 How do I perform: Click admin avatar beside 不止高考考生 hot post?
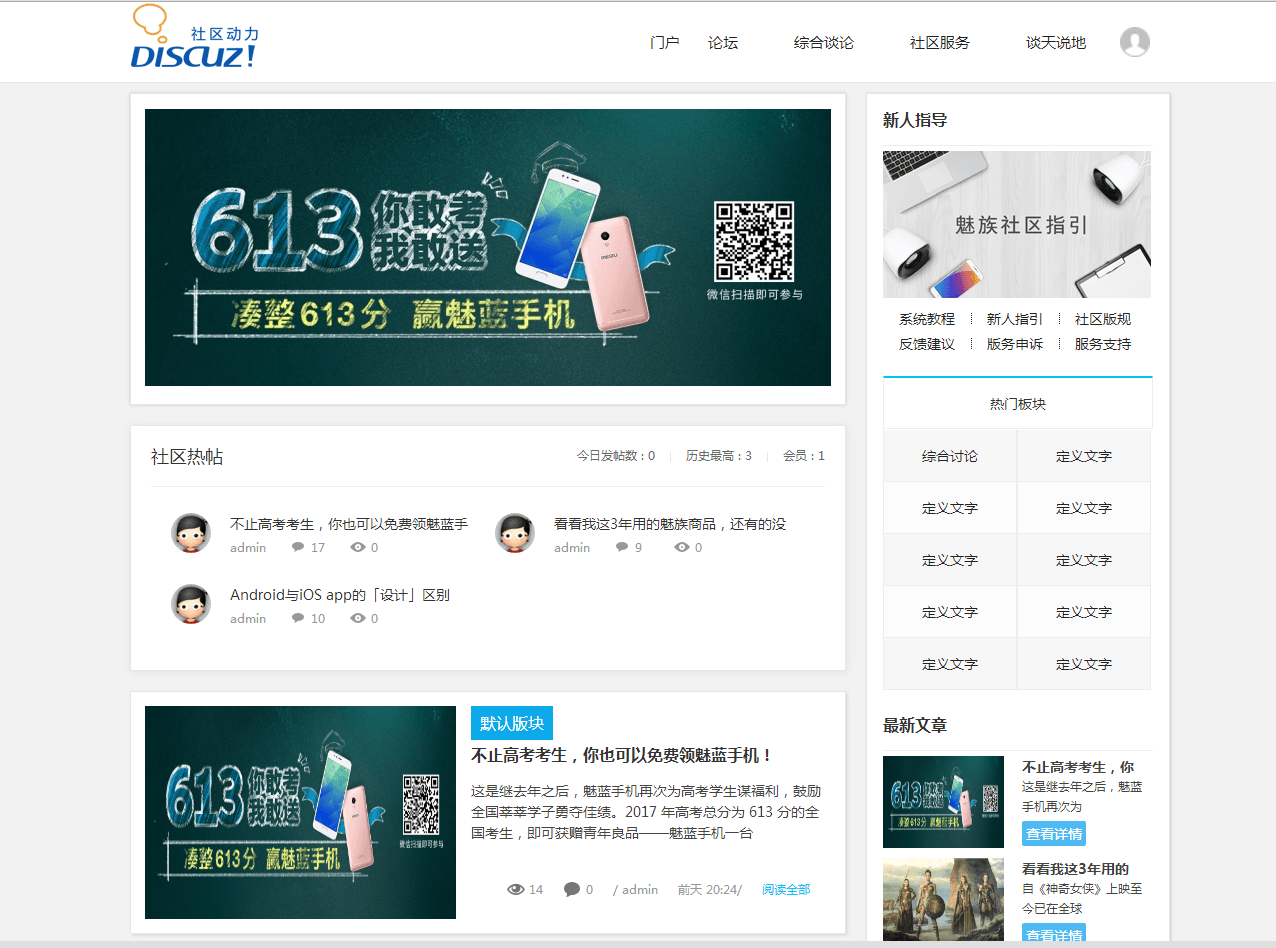click(x=191, y=534)
